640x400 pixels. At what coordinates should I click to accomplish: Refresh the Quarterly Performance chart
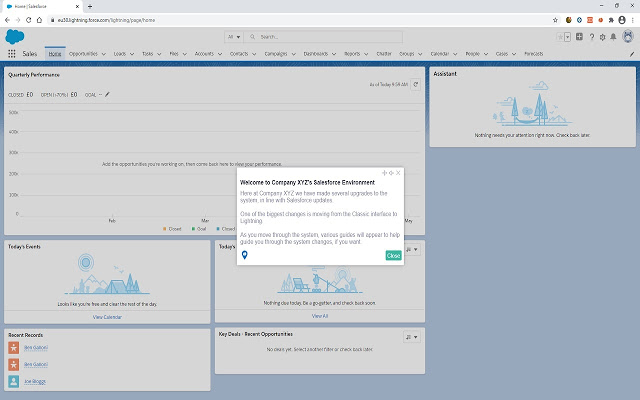(x=416, y=85)
